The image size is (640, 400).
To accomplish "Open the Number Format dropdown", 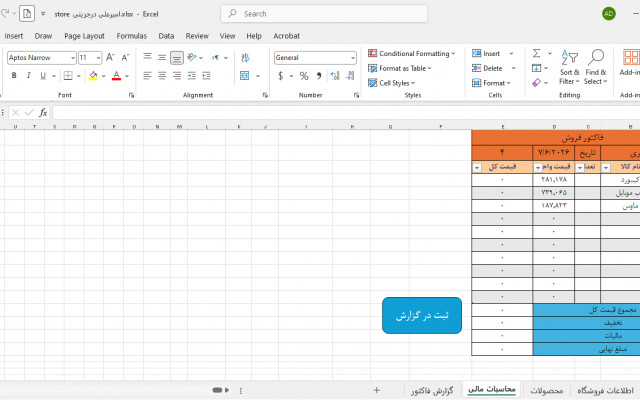I will 353,58.
